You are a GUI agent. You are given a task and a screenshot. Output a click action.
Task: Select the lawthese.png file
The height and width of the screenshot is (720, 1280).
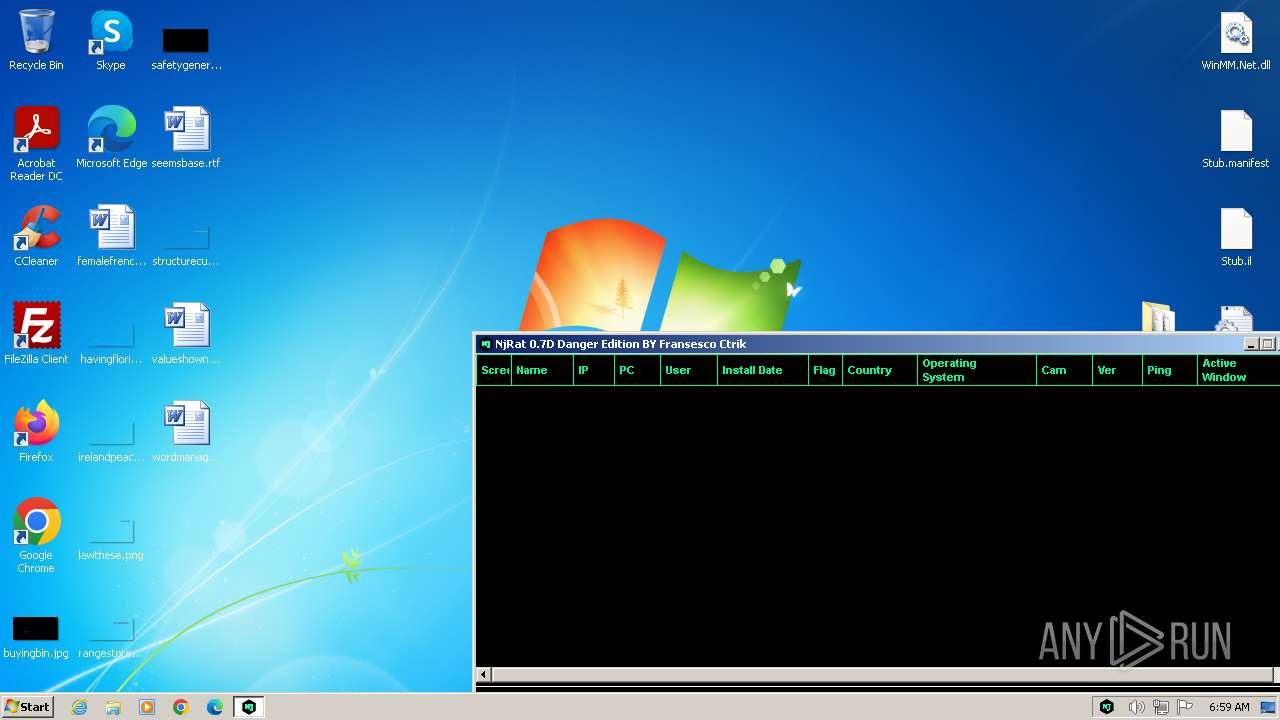click(111, 540)
